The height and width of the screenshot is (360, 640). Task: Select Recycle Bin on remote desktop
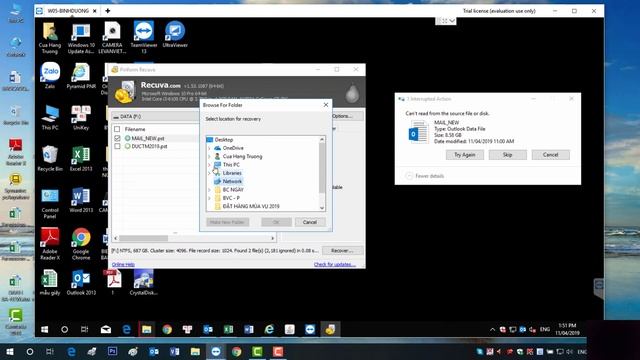click(x=50, y=158)
